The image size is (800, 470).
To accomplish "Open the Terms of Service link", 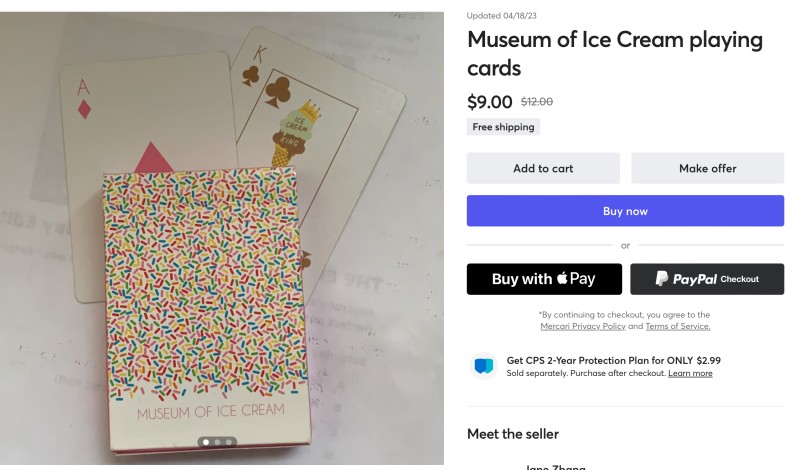I will click(x=677, y=327).
